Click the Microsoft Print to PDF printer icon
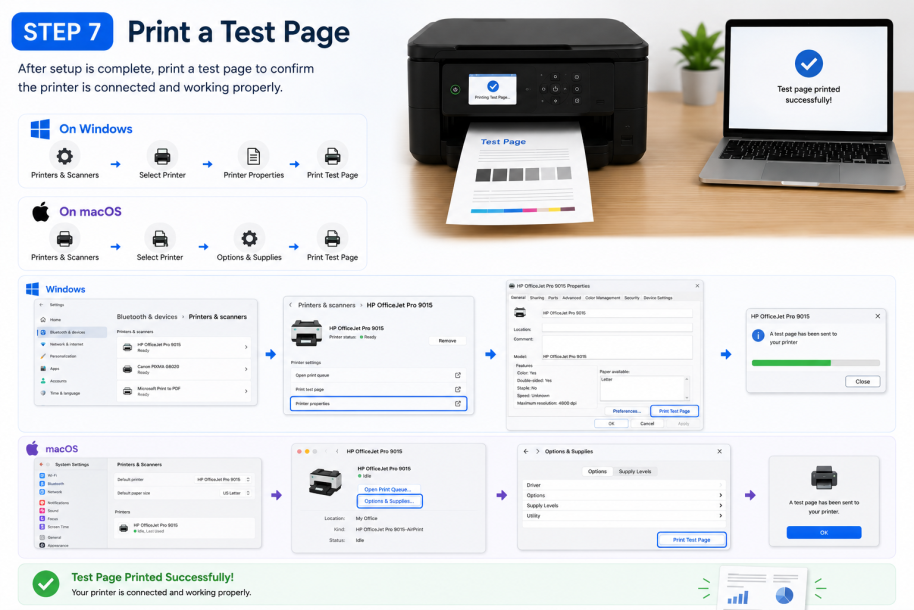Screen dimensions: 914x610 (x=127, y=391)
